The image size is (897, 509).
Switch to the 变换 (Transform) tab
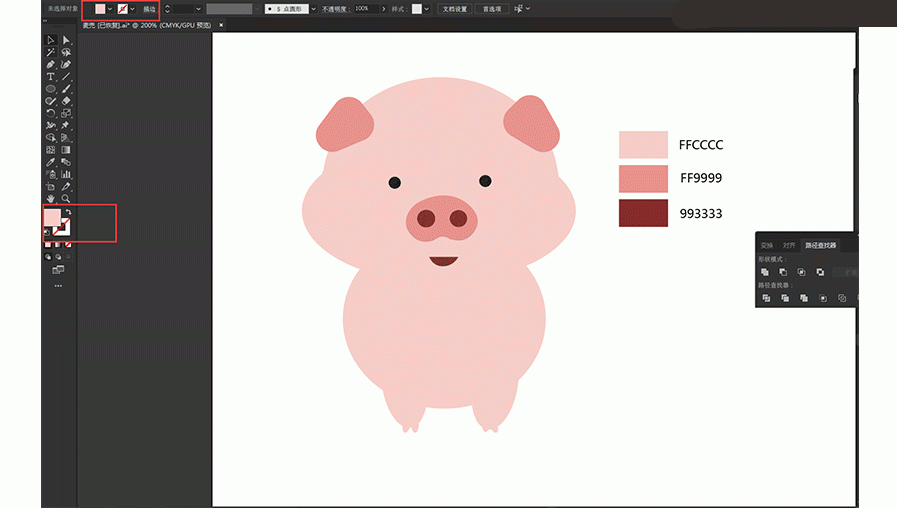click(767, 245)
